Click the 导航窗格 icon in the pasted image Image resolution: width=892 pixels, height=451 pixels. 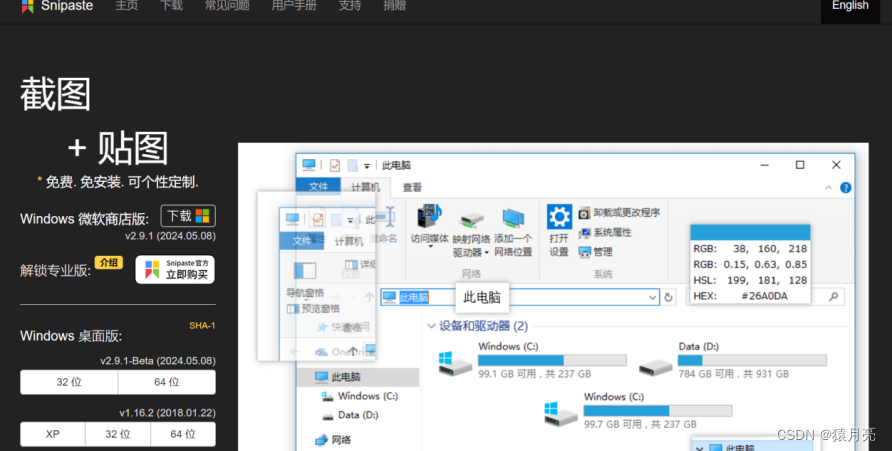coord(305,271)
